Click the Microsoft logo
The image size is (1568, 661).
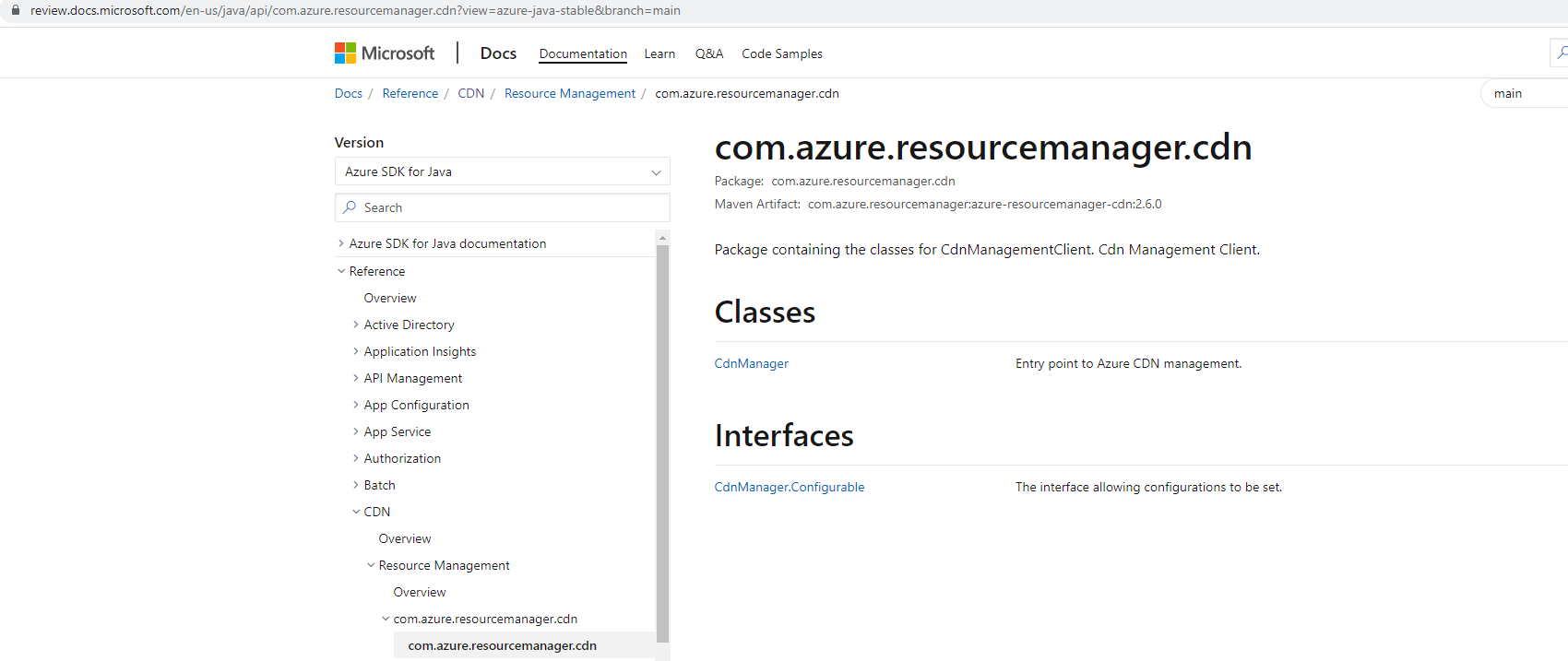pos(385,53)
